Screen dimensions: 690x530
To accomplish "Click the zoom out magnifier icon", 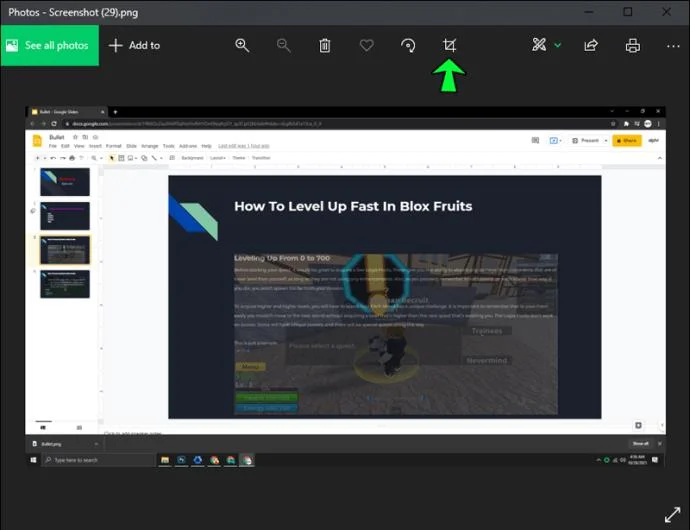I will [283, 45].
